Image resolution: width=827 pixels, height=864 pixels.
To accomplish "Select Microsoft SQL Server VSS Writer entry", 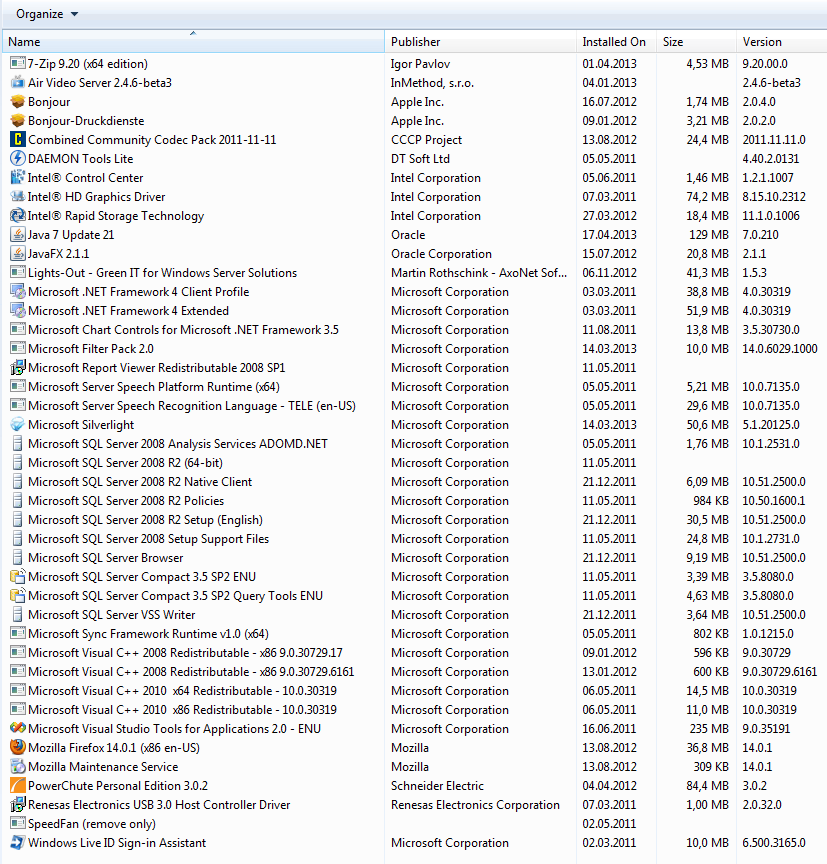I will 112,615.
